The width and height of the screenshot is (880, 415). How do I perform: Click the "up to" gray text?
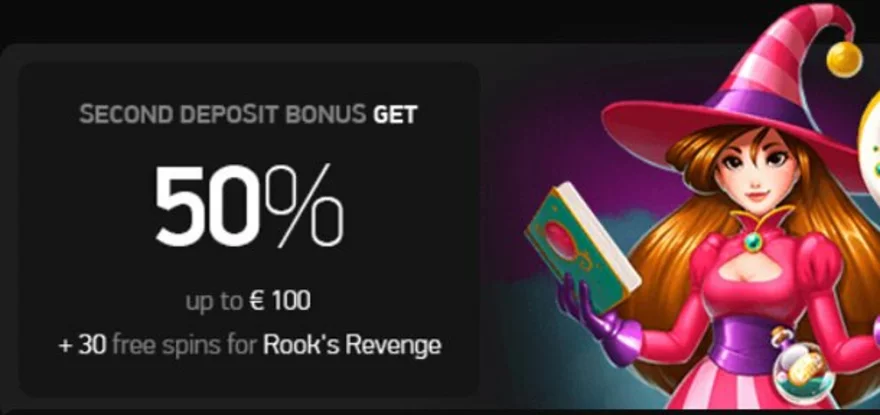coord(215,303)
